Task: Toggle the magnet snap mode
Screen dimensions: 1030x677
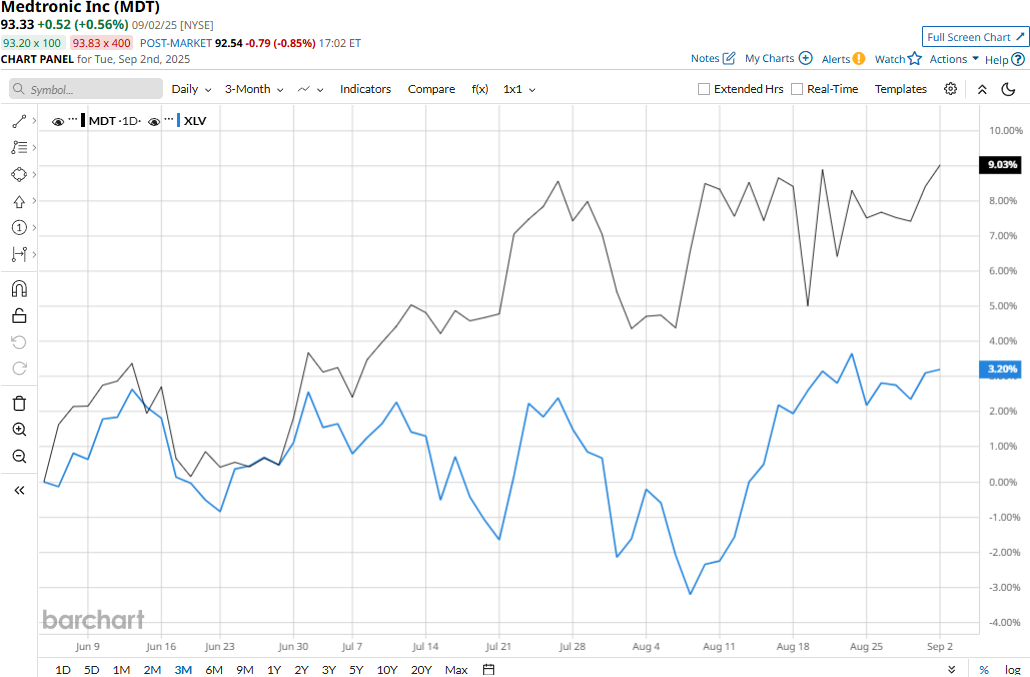Action: click(19, 289)
